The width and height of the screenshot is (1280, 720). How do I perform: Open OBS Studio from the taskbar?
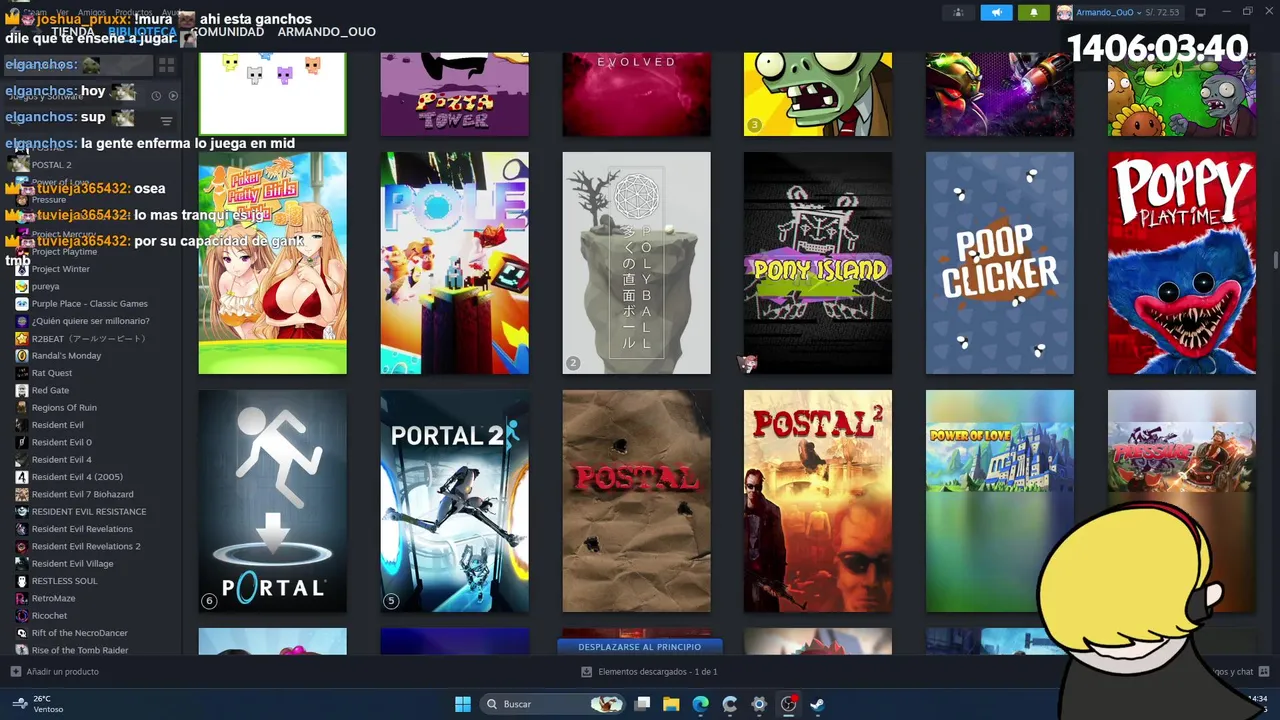pos(788,704)
